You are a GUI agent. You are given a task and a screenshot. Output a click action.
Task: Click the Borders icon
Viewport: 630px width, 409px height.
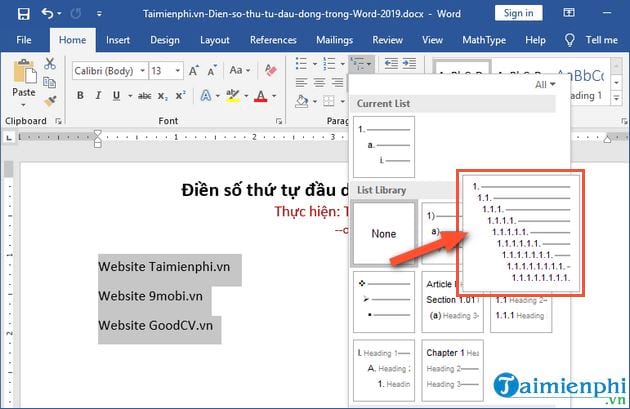click(329, 101)
